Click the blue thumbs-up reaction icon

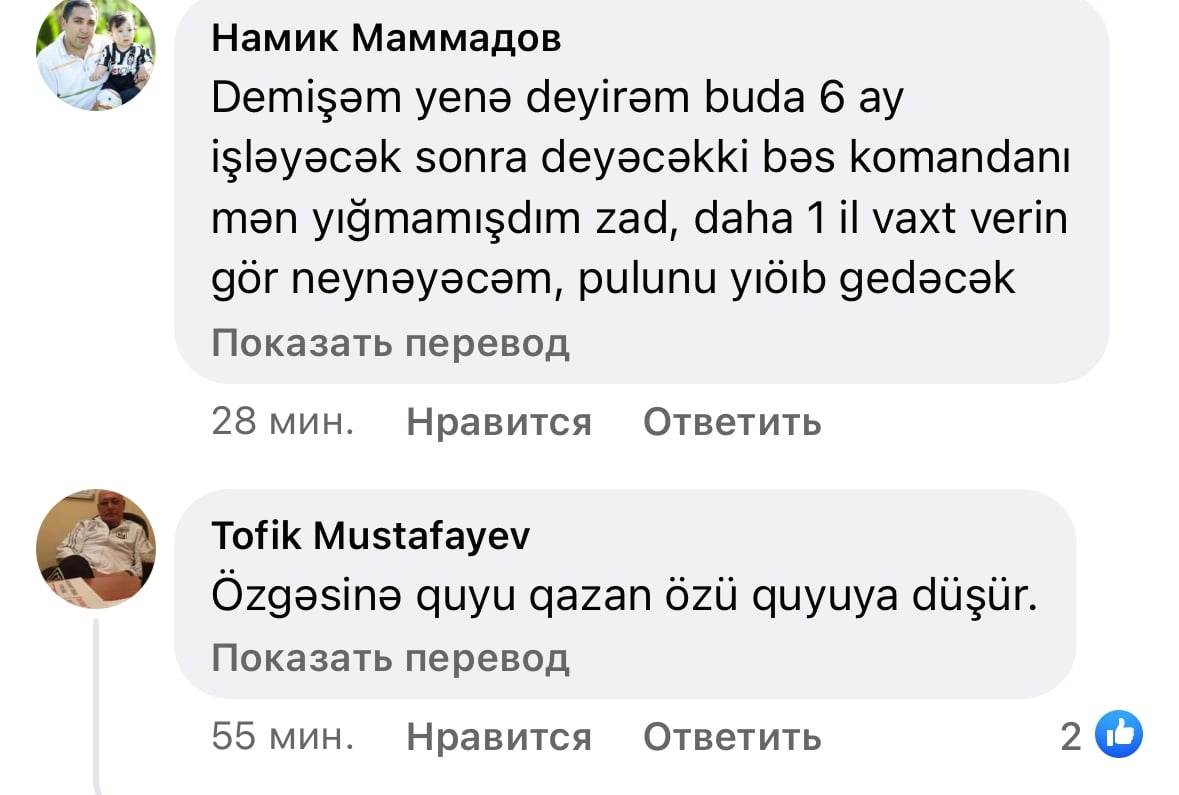tap(1119, 737)
